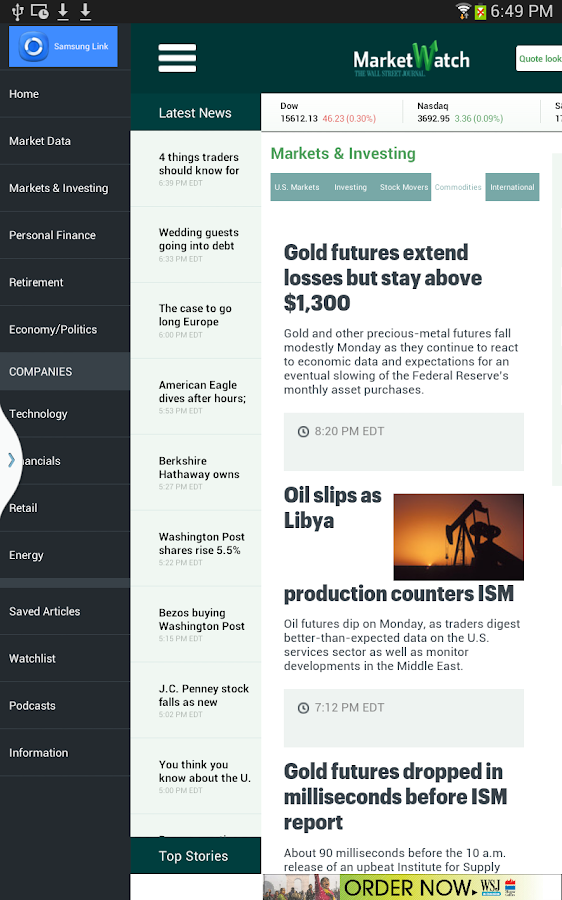Select the Stock Movers tab
Image resolution: width=562 pixels, height=900 pixels.
[404, 187]
